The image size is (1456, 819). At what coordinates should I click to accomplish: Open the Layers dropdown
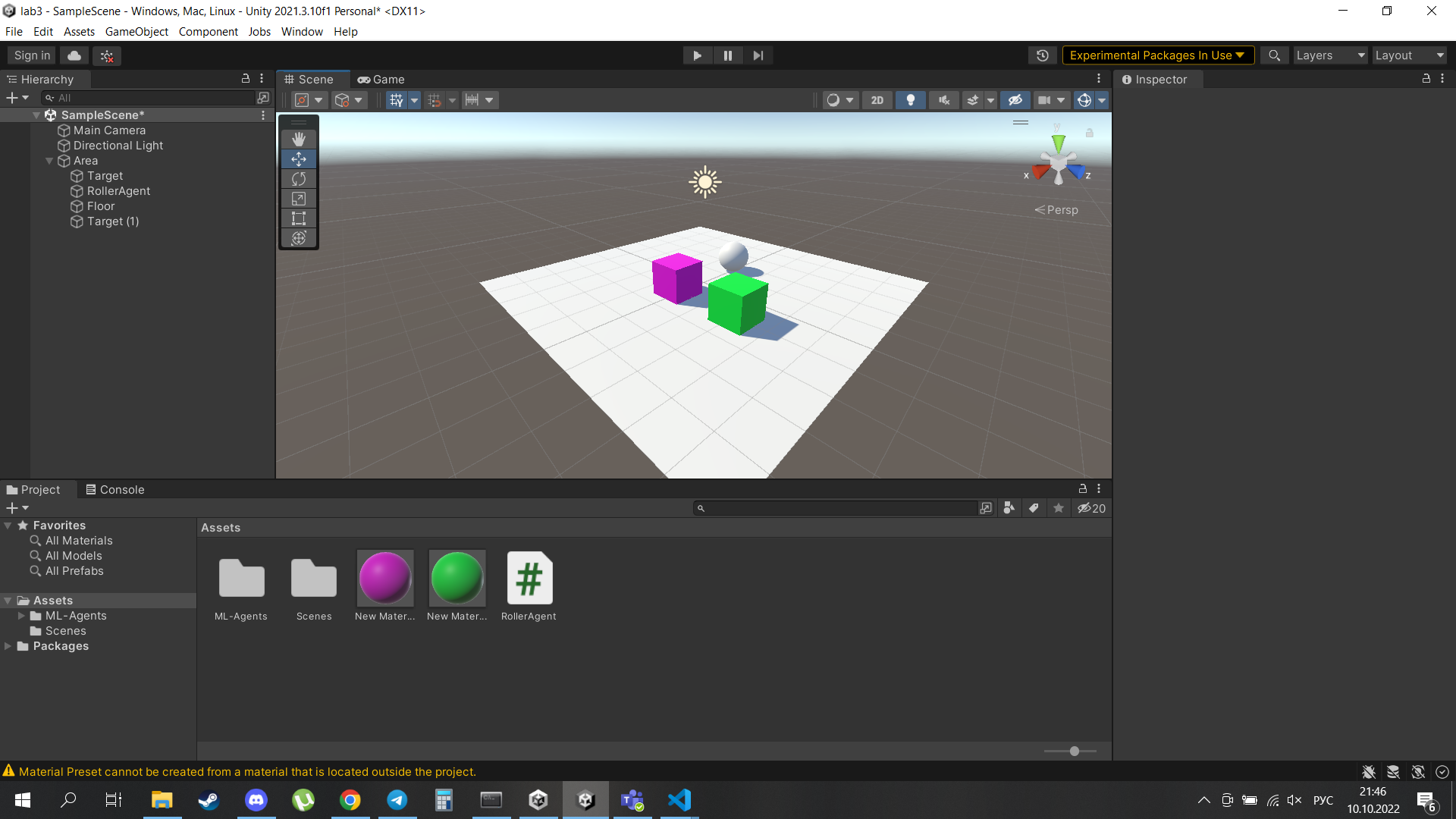tap(1329, 55)
